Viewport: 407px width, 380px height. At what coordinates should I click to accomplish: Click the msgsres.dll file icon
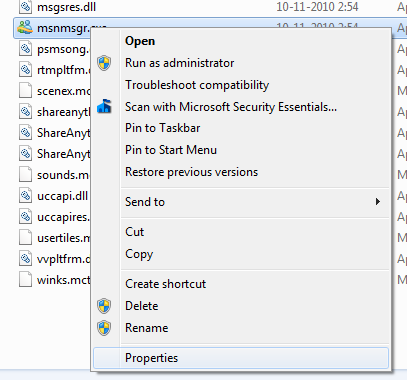[x=25, y=7]
